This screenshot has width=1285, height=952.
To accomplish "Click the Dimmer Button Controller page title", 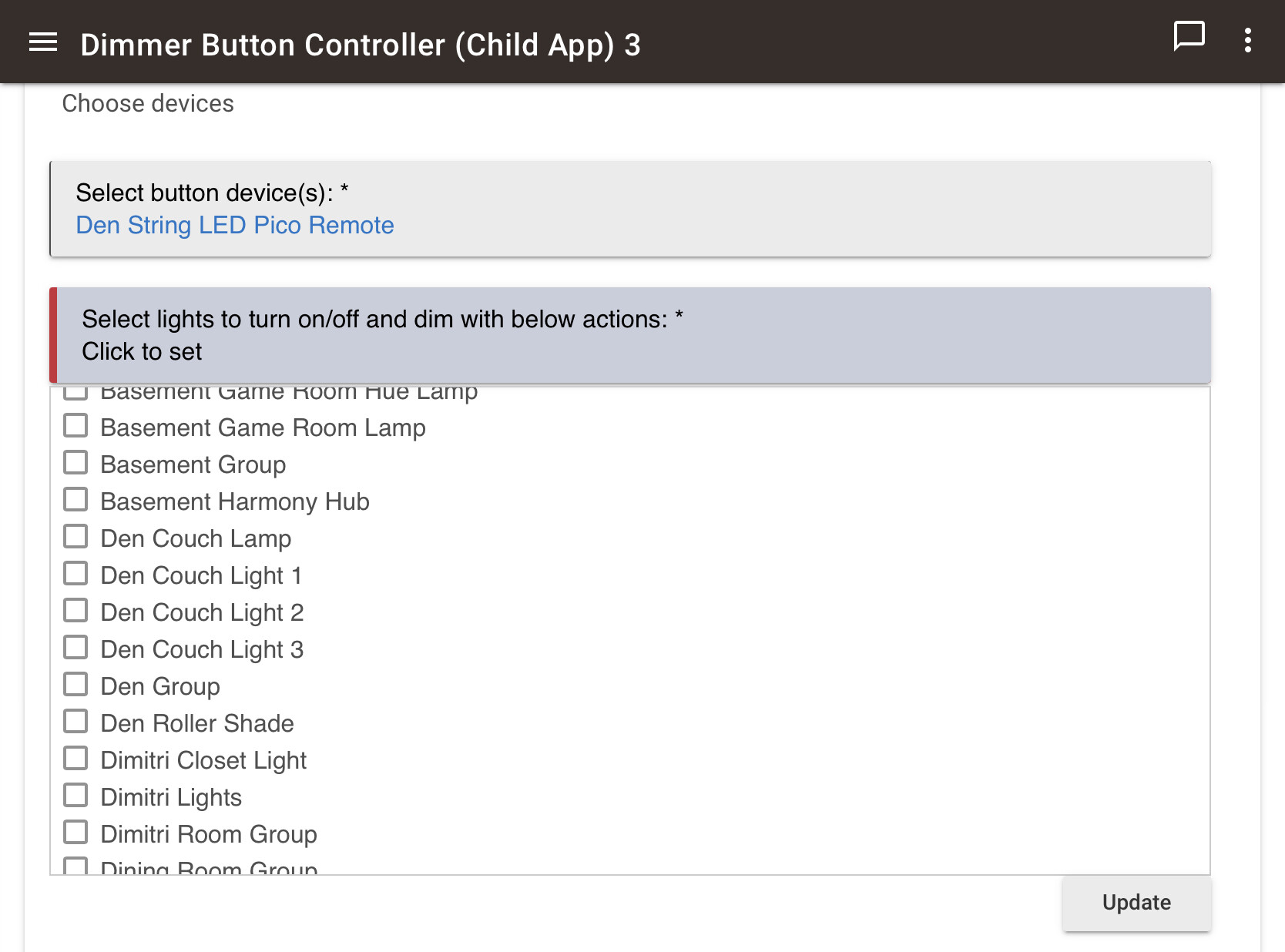I will [x=360, y=45].
